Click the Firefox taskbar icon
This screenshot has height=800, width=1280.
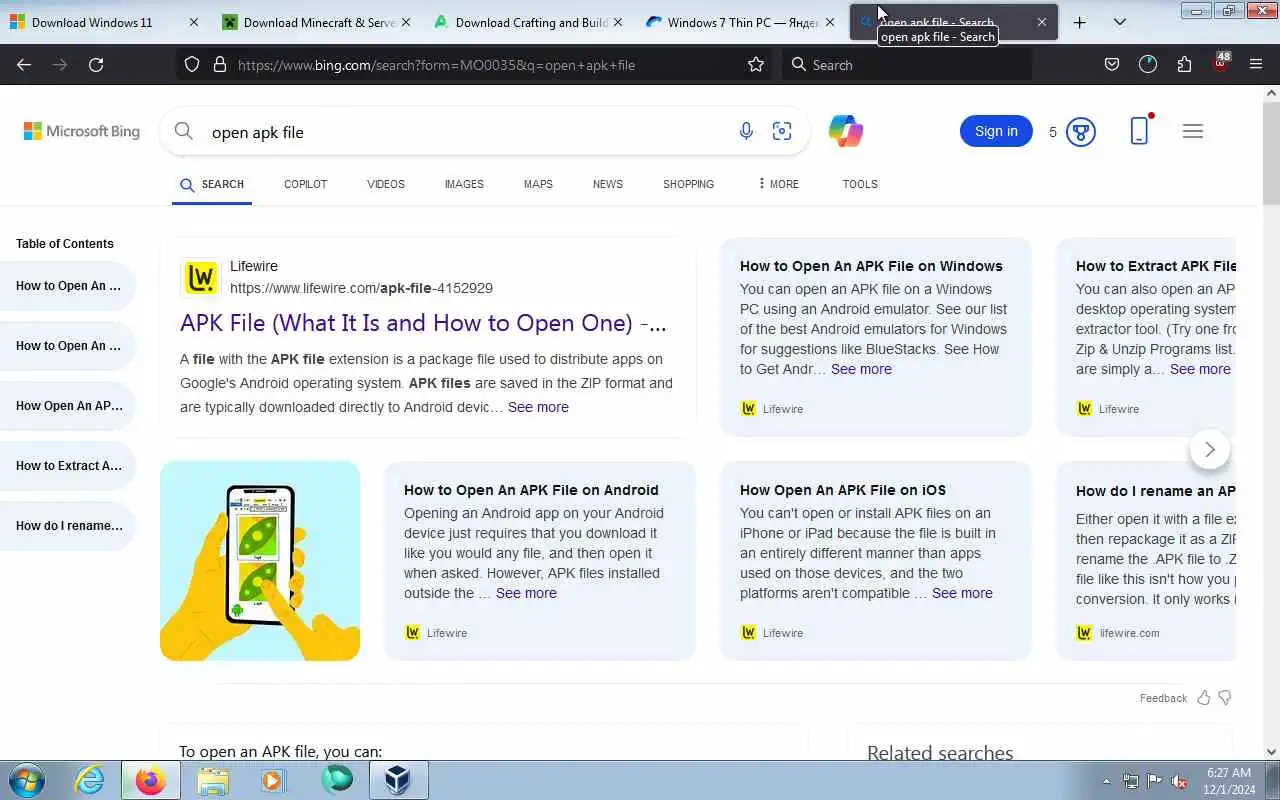point(151,780)
